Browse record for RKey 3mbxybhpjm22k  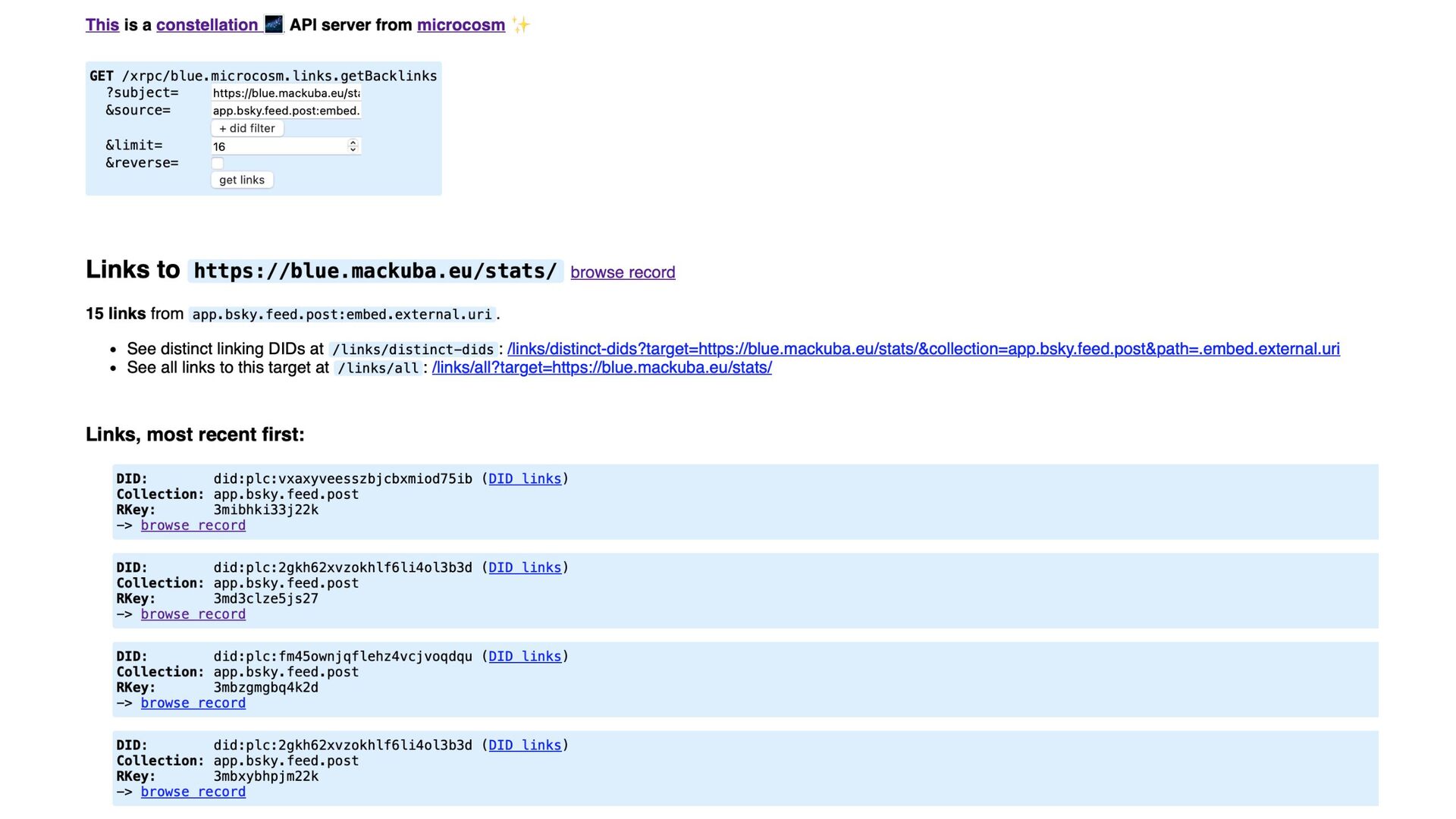coord(193,792)
